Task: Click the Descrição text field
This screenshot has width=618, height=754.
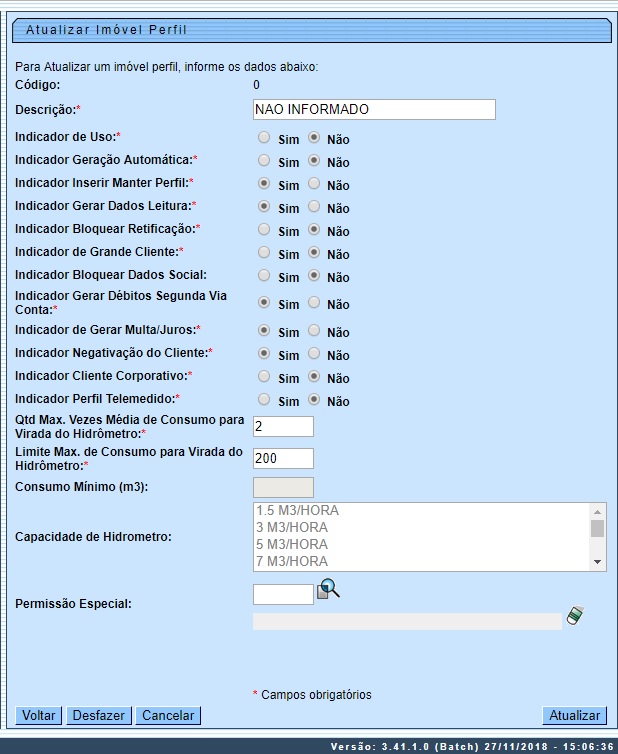Action: [x=374, y=109]
